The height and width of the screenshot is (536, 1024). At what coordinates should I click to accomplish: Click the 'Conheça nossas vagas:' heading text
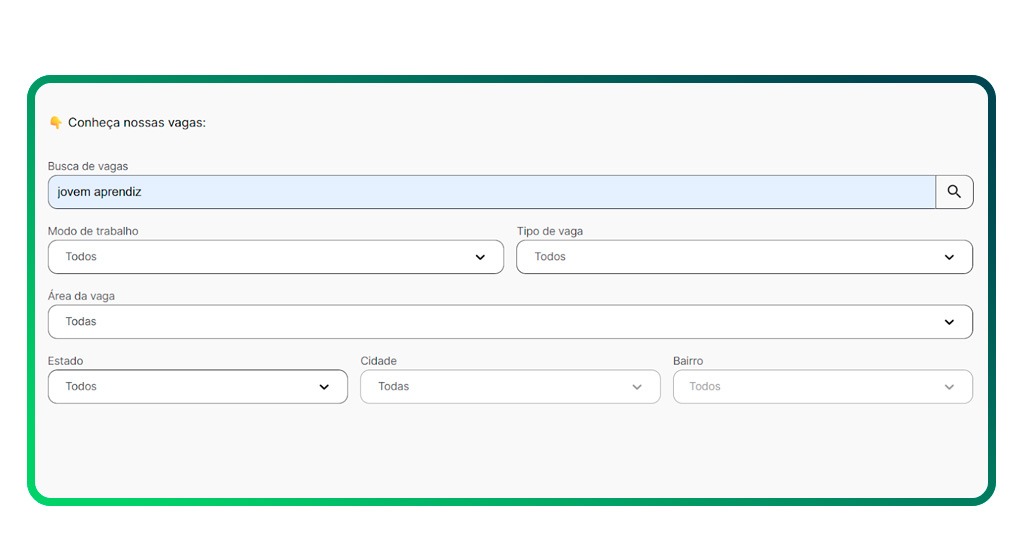click(136, 123)
